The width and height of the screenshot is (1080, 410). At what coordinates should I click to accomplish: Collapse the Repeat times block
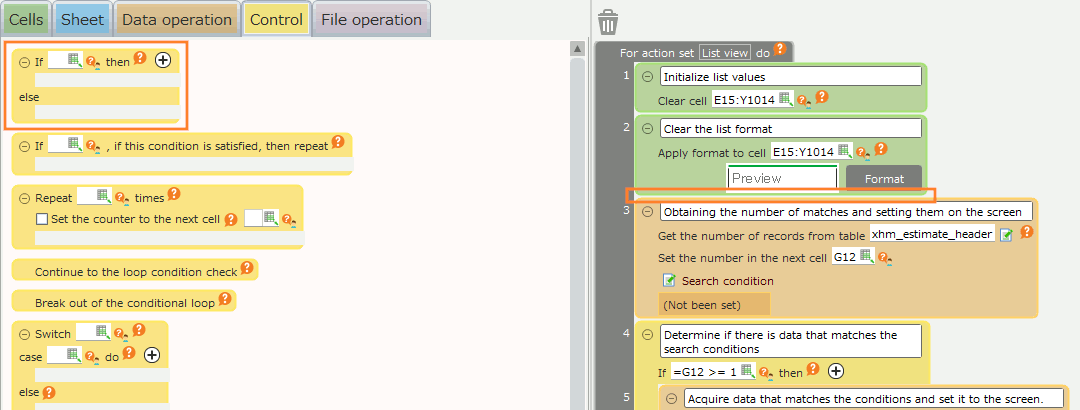coord(24,198)
